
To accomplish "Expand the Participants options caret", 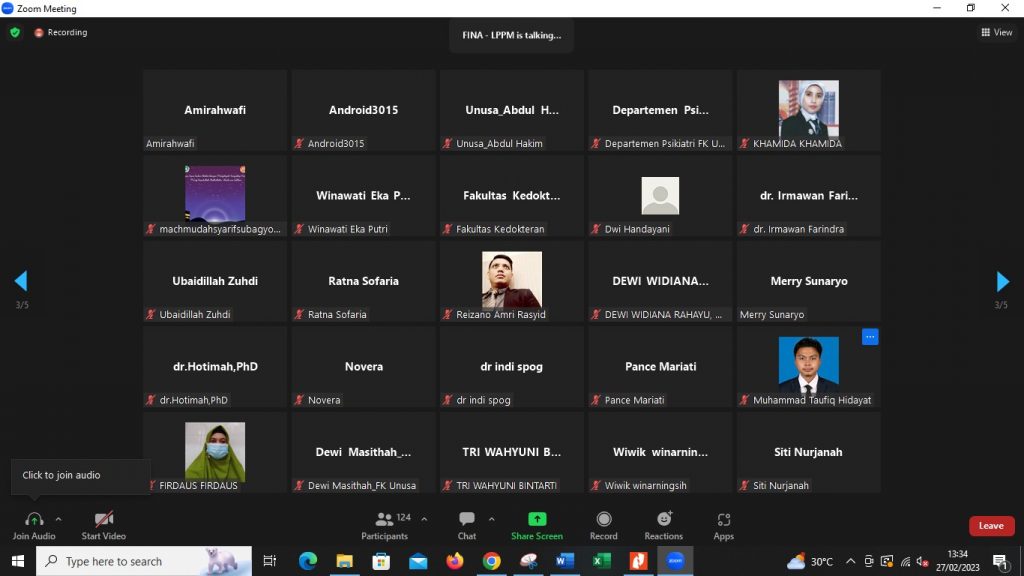I will click(x=424, y=519).
